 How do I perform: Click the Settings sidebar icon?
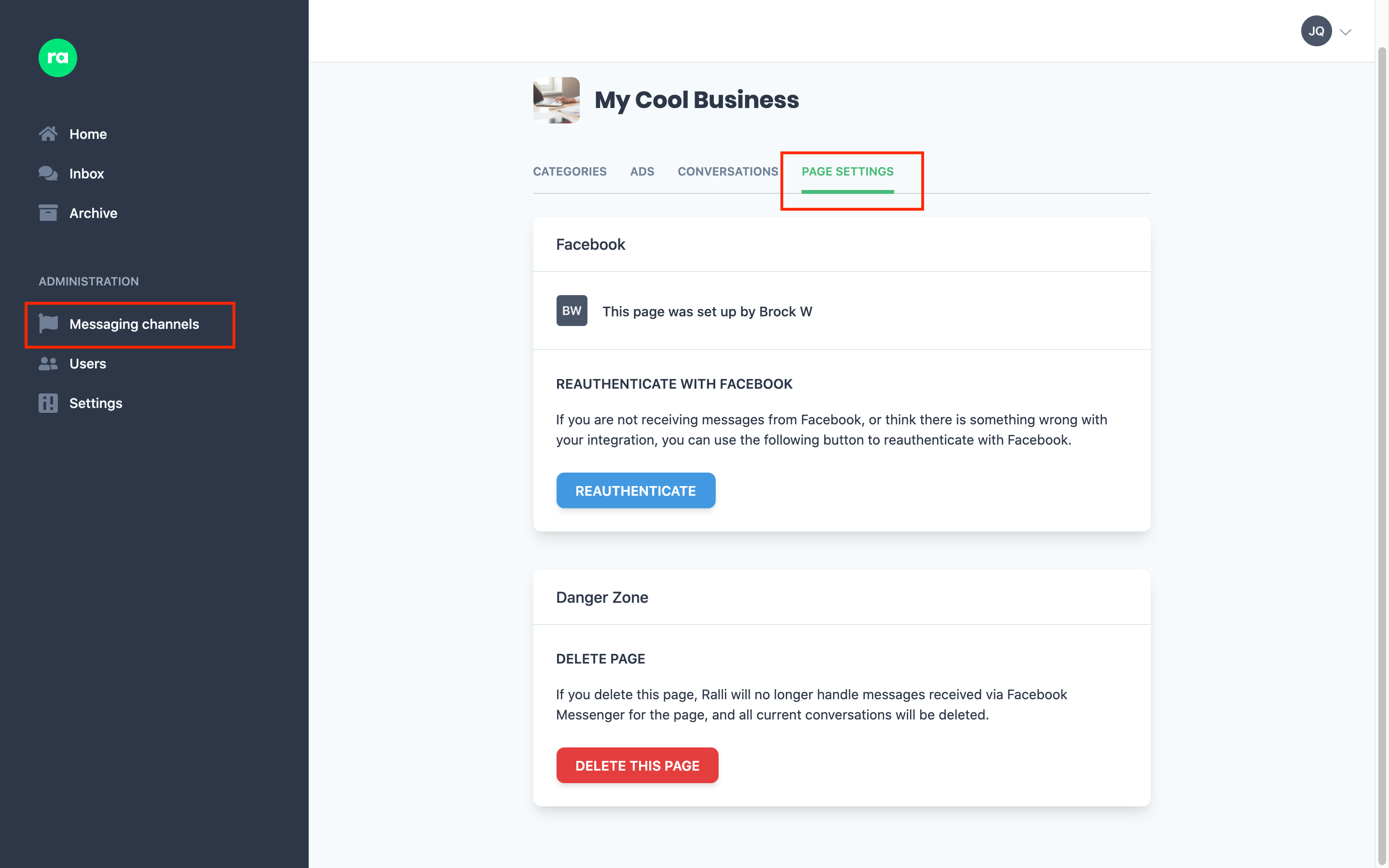pos(48,403)
